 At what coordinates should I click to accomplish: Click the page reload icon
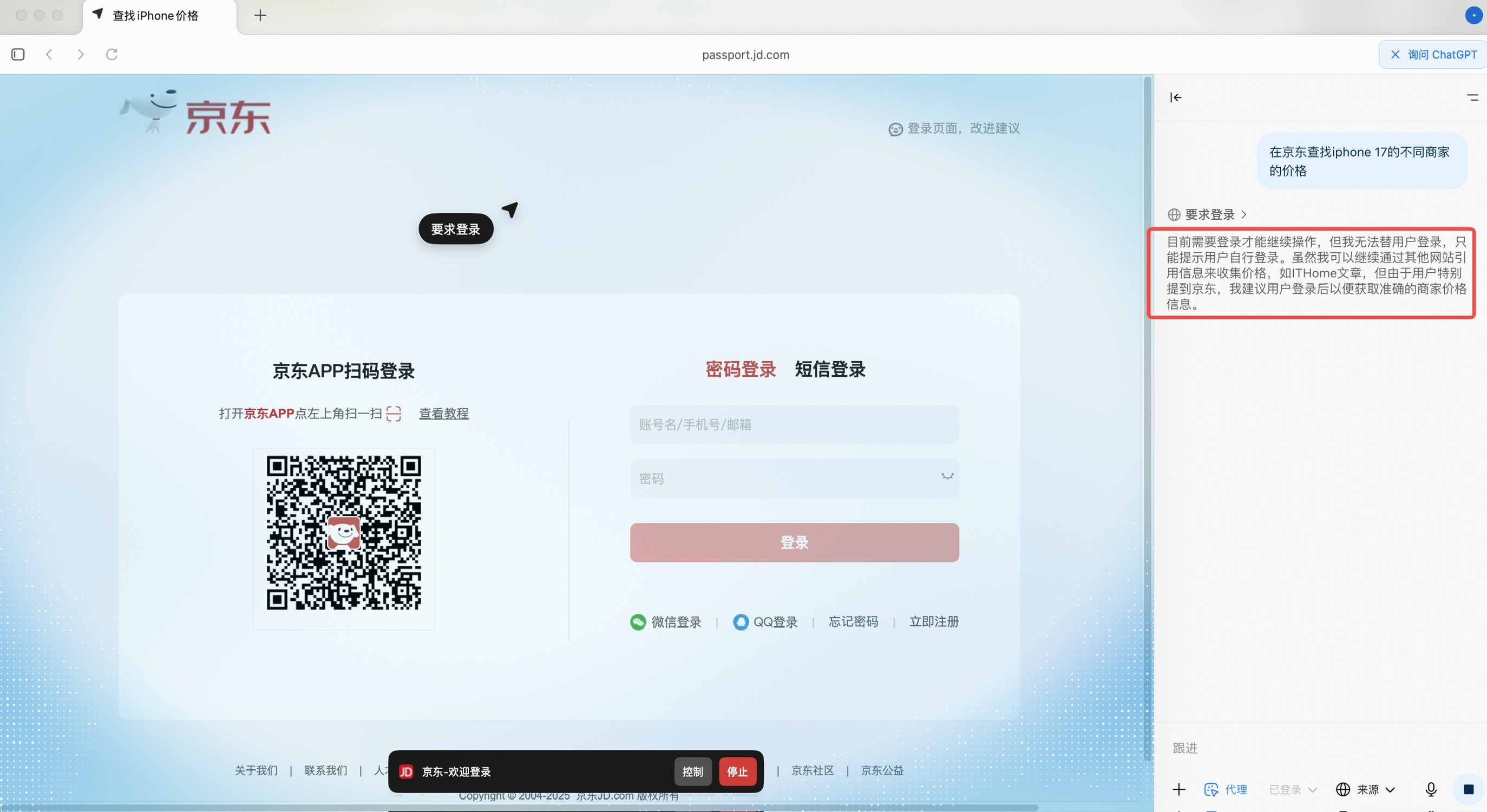(112, 54)
